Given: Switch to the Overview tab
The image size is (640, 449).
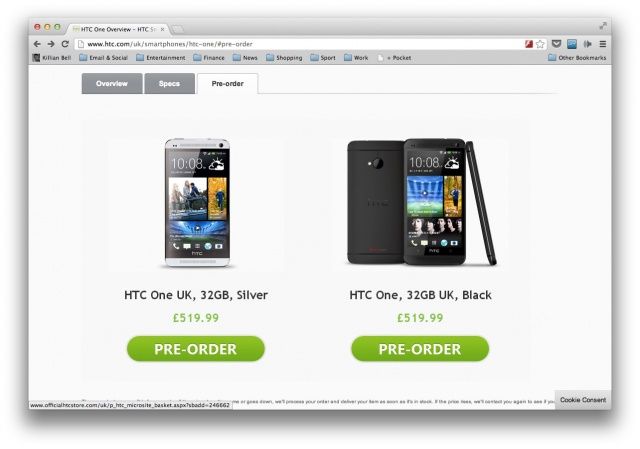Looking at the screenshot, I should click(x=112, y=83).
